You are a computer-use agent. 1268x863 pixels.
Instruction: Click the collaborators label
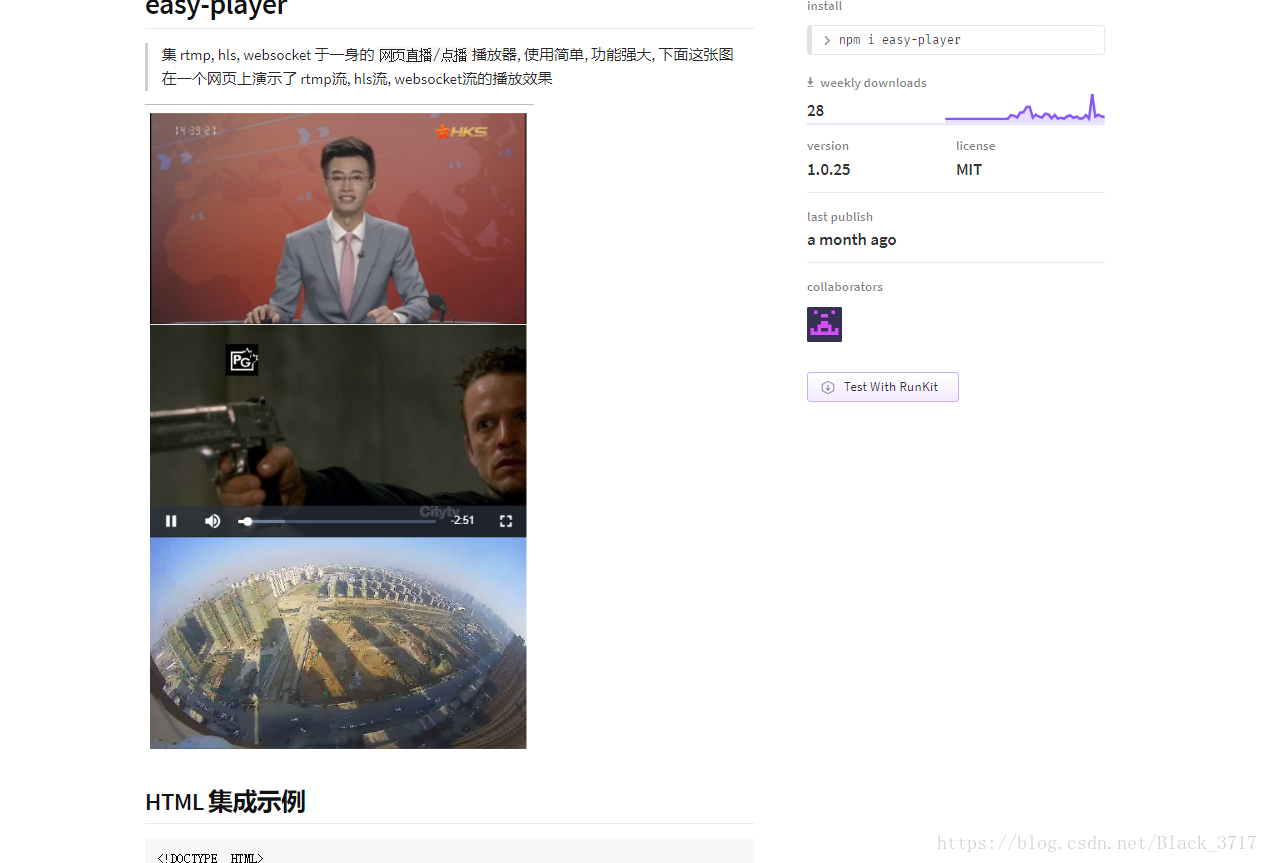coord(845,287)
